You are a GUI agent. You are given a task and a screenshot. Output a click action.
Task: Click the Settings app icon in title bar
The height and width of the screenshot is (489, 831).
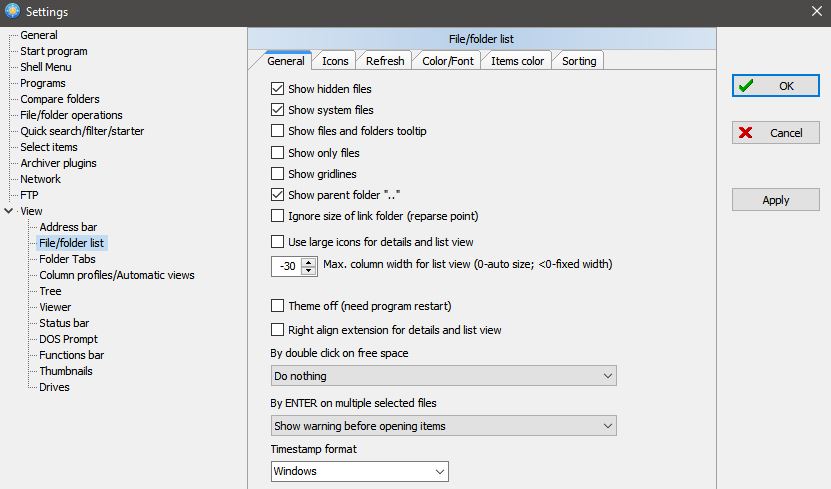[12, 11]
